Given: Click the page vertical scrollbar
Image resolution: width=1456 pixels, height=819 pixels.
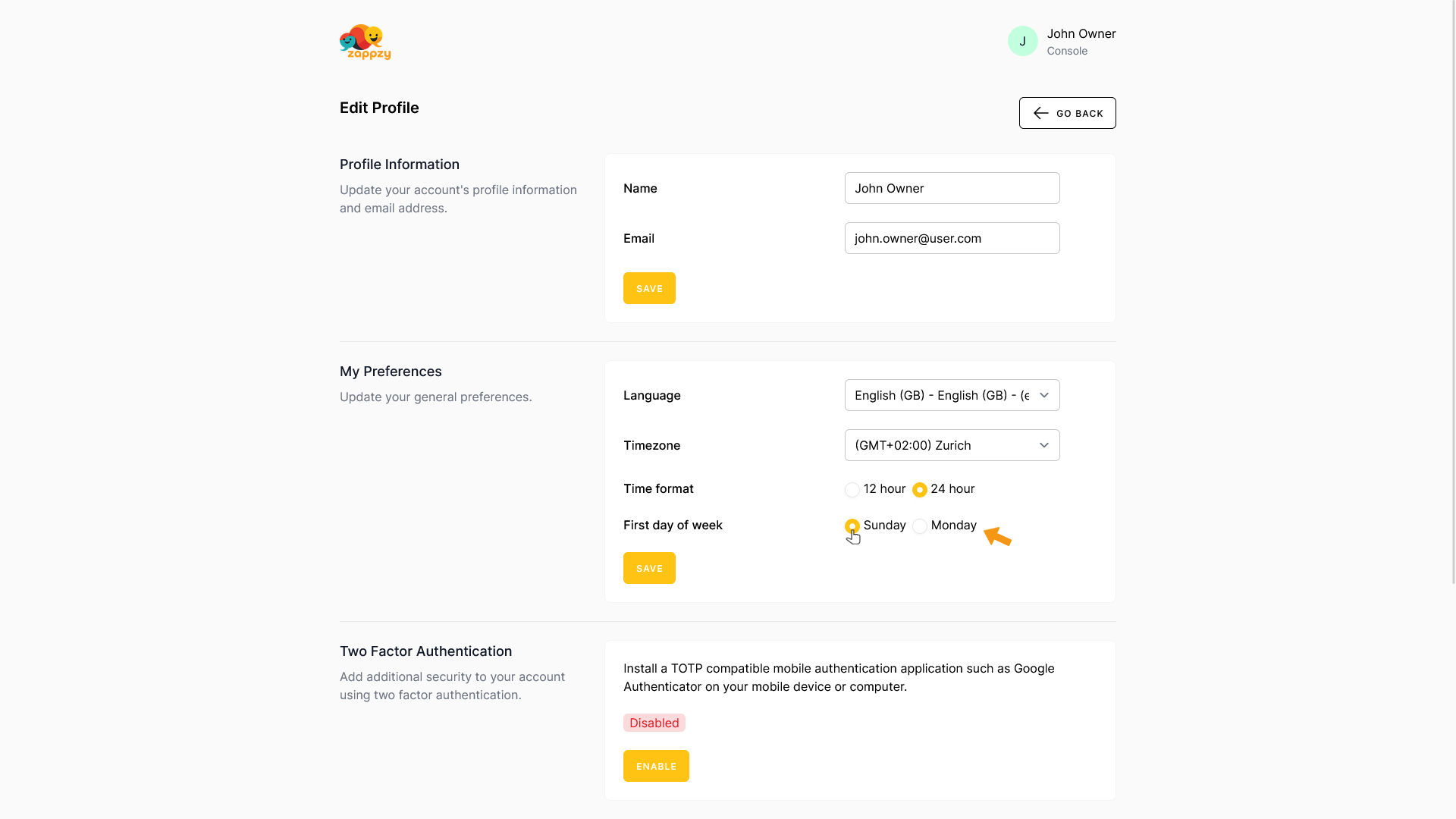Looking at the screenshot, I should tap(1452, 303).
